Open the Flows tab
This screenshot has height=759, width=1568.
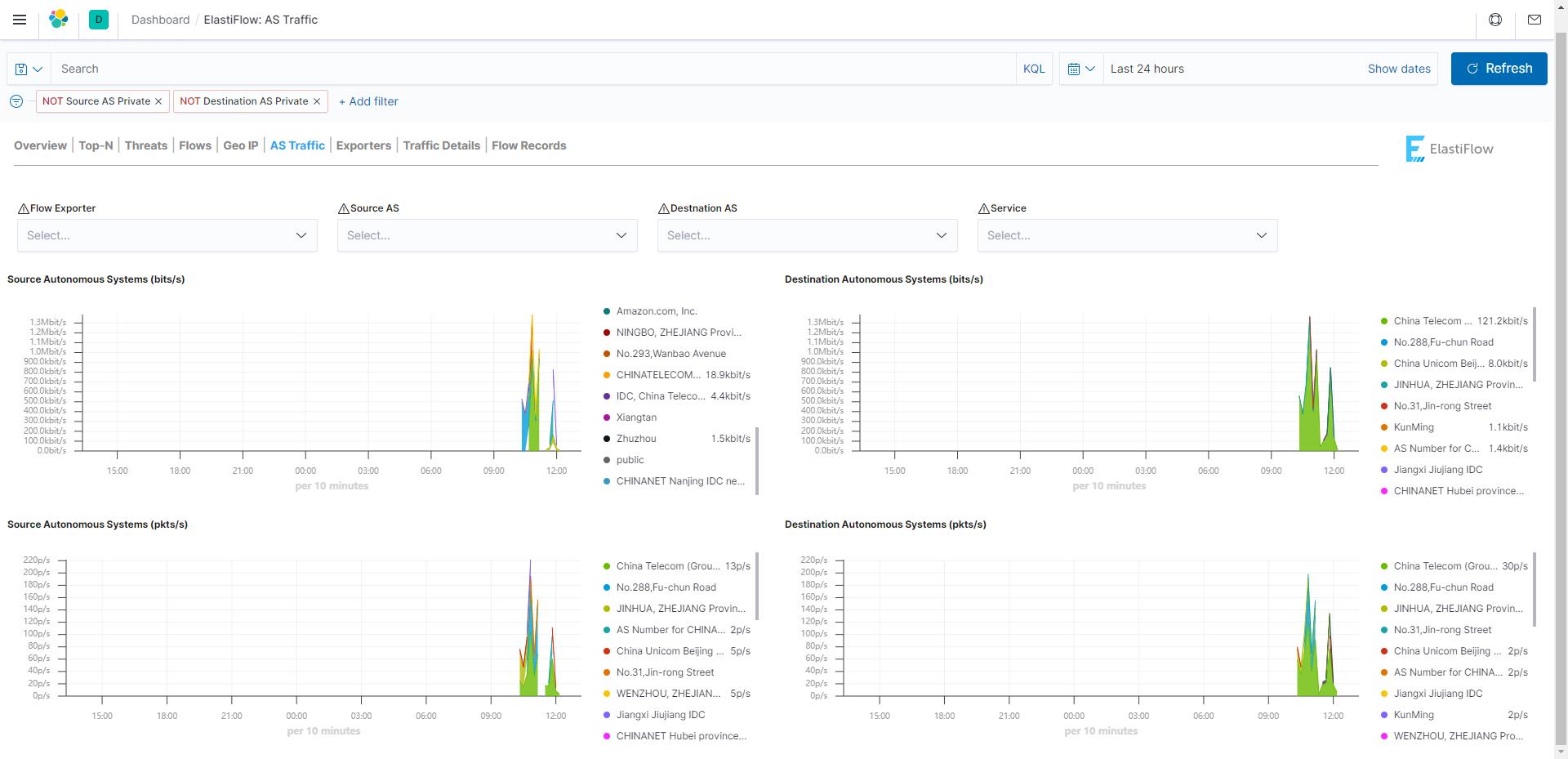click(195, 145)
